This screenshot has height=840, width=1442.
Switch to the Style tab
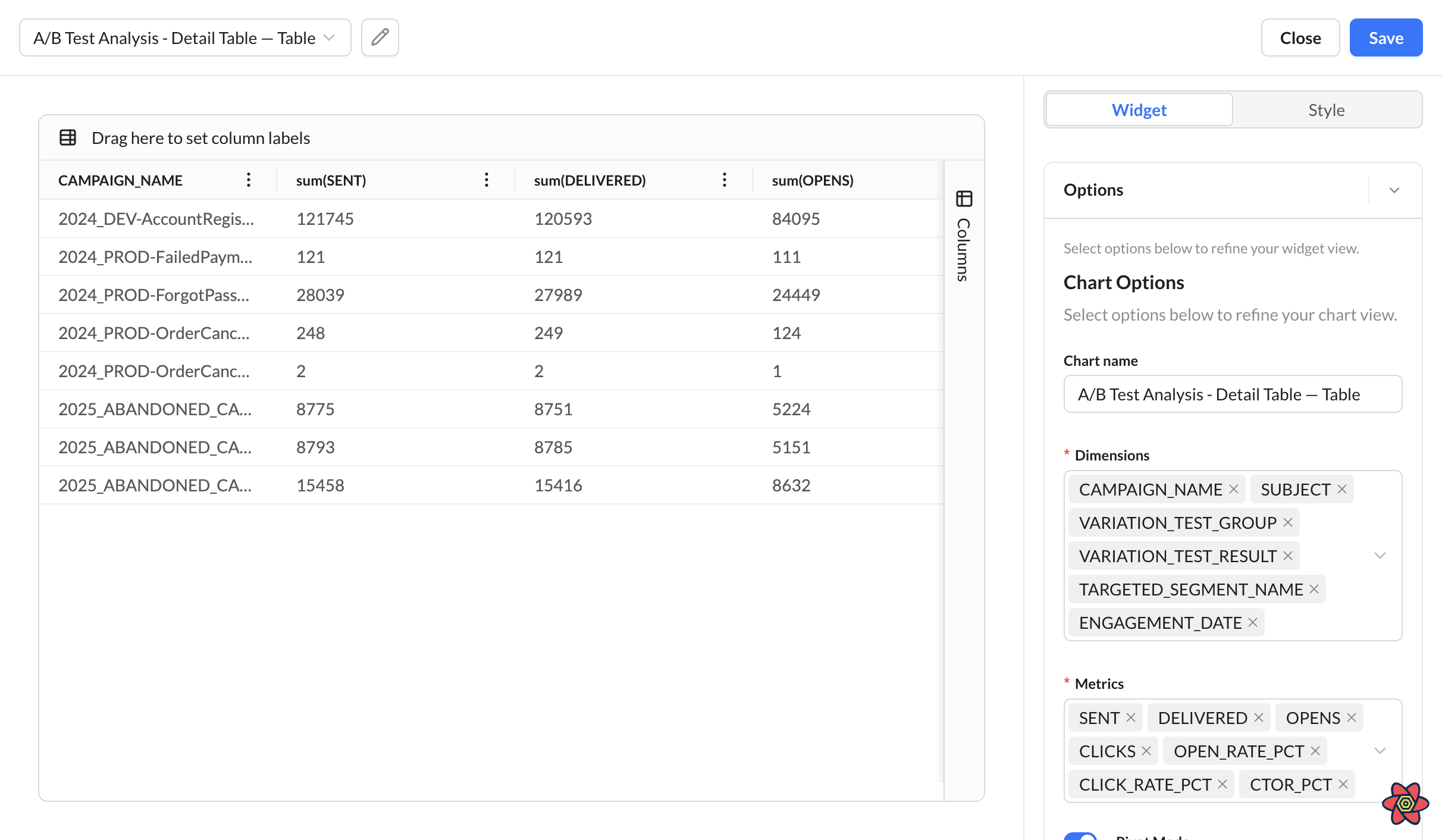point(1327,109)
